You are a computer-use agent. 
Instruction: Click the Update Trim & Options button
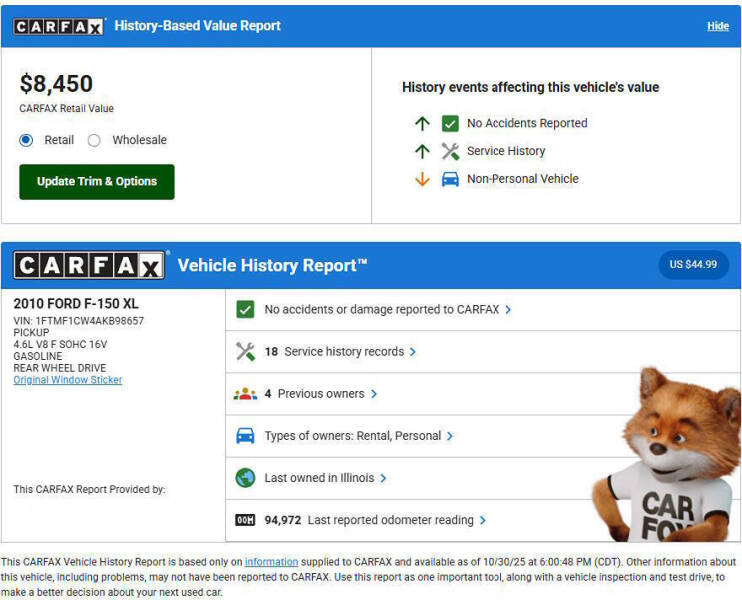click(97, 182)
